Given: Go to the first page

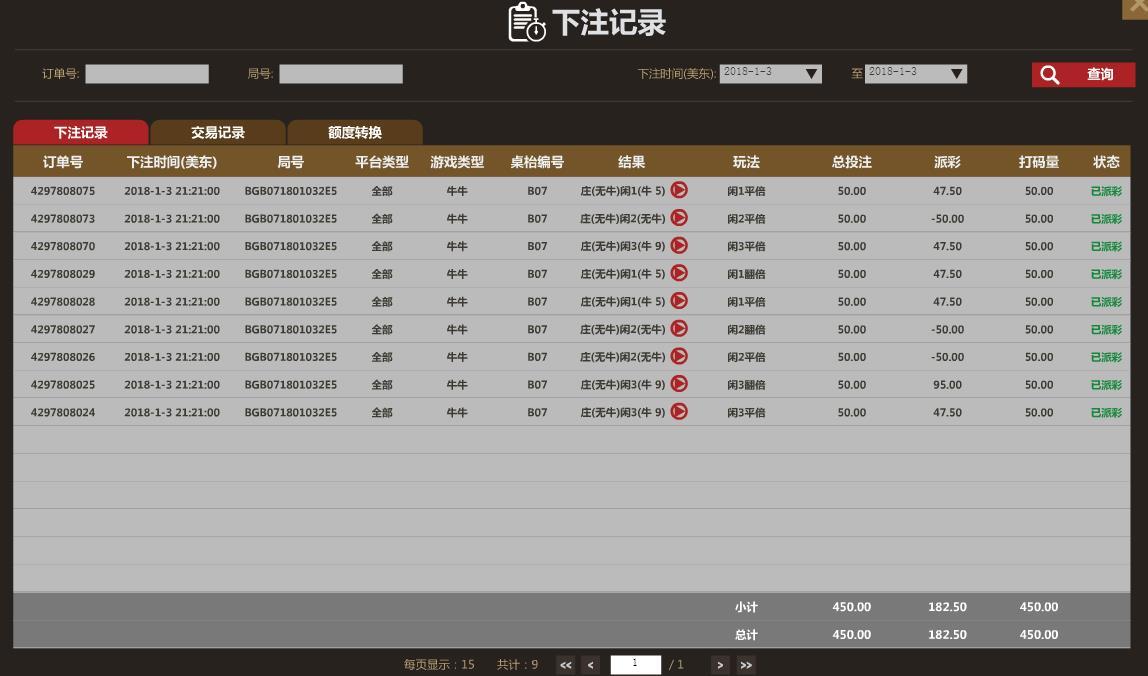Looking at the screenshot, I should (x=566, y=665).
